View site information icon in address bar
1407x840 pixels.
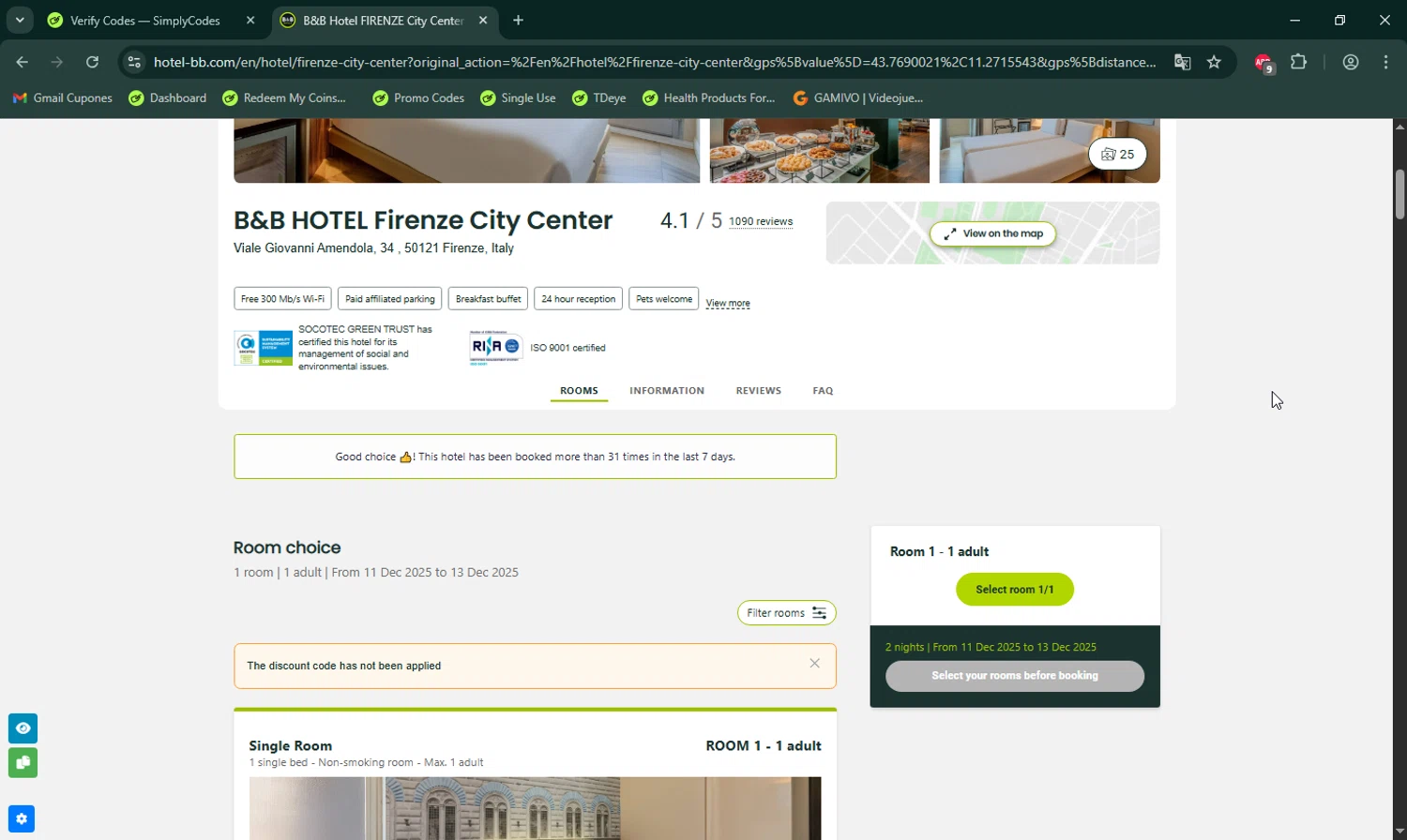coord(134,62)
